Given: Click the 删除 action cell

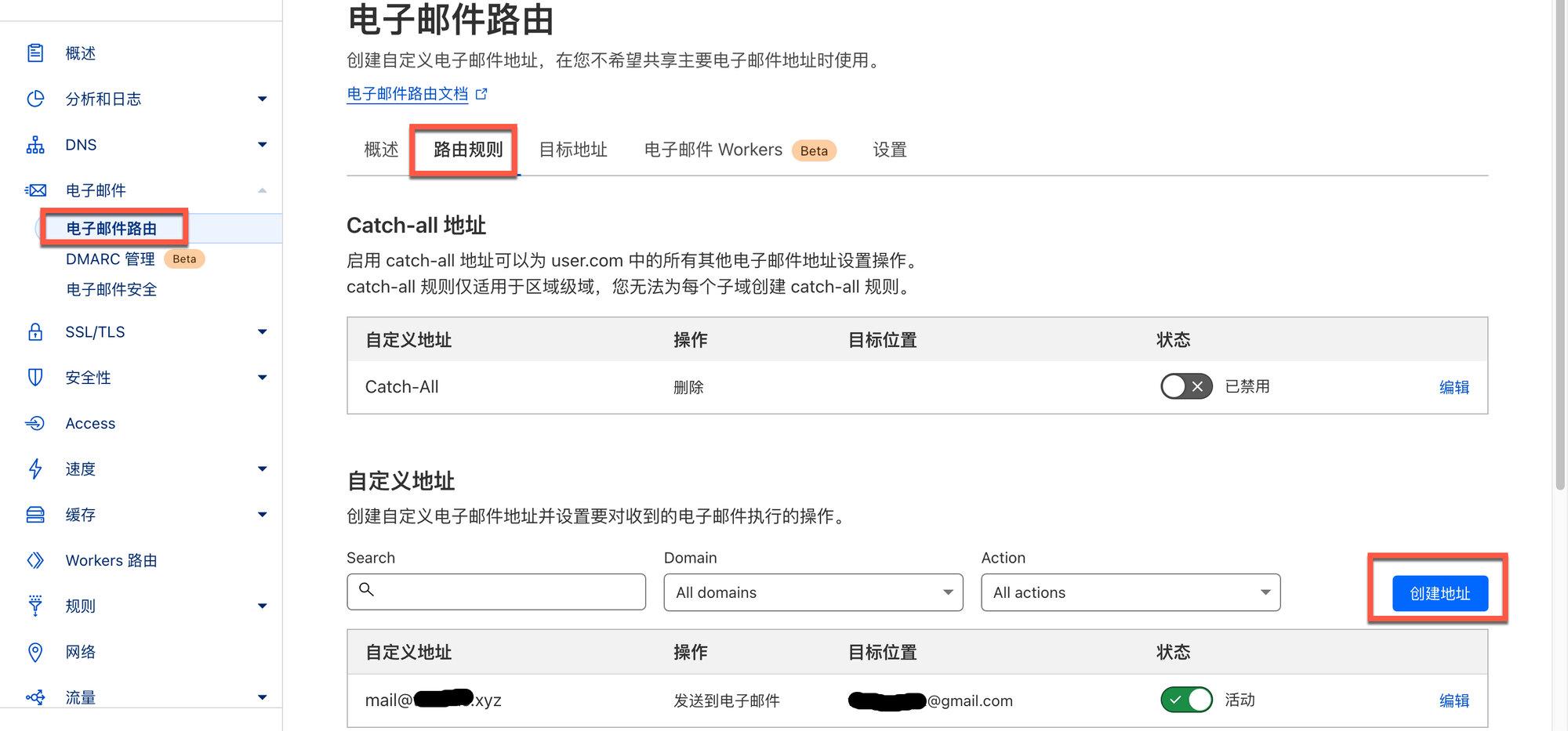Looking at the screenshot, I should coord(688,387).
